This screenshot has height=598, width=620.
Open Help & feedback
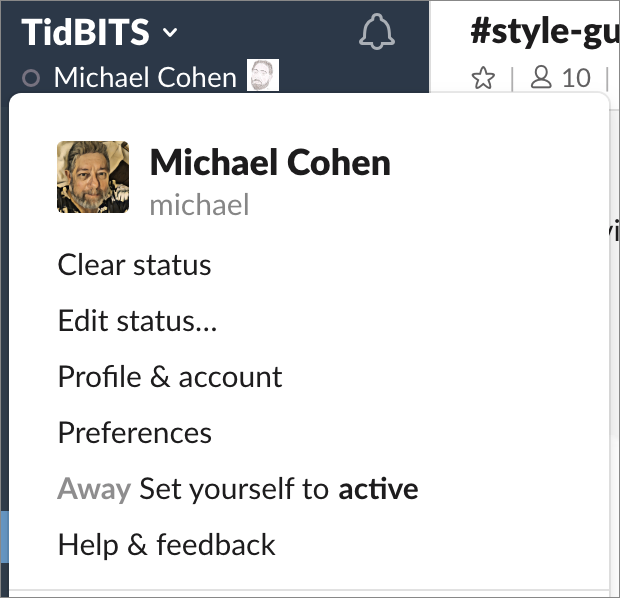[x=166, y=545]
